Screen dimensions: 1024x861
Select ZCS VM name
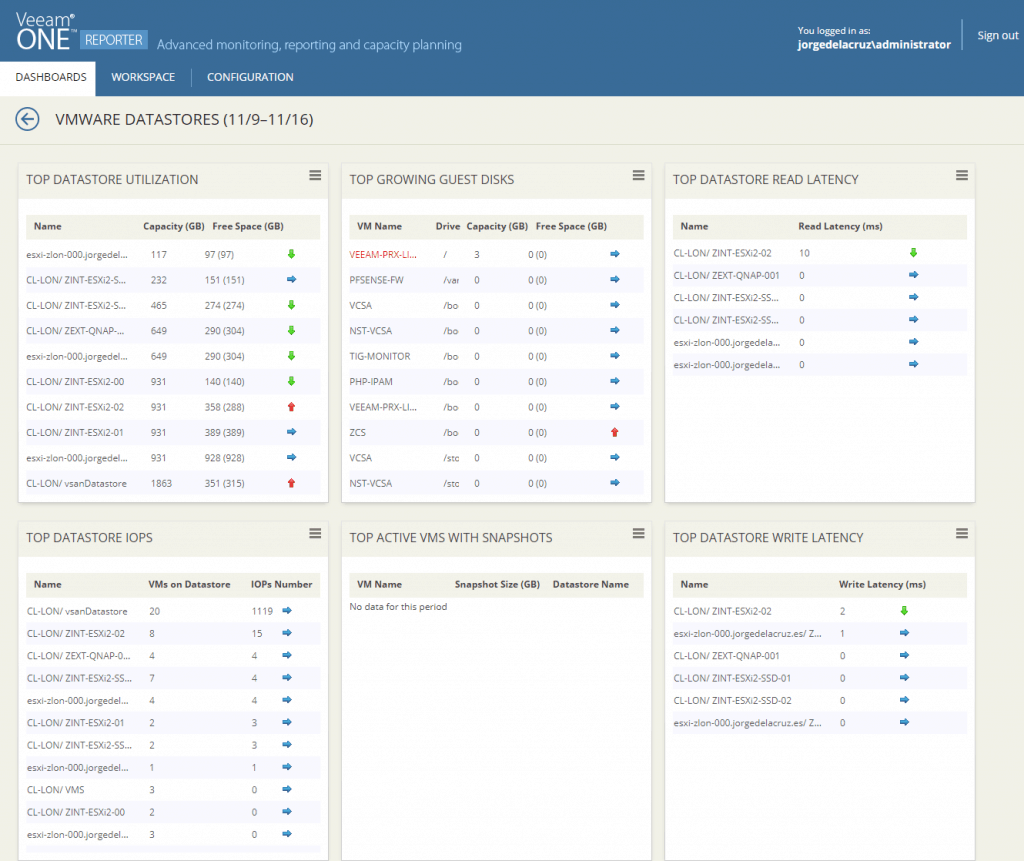click(357, 432)
